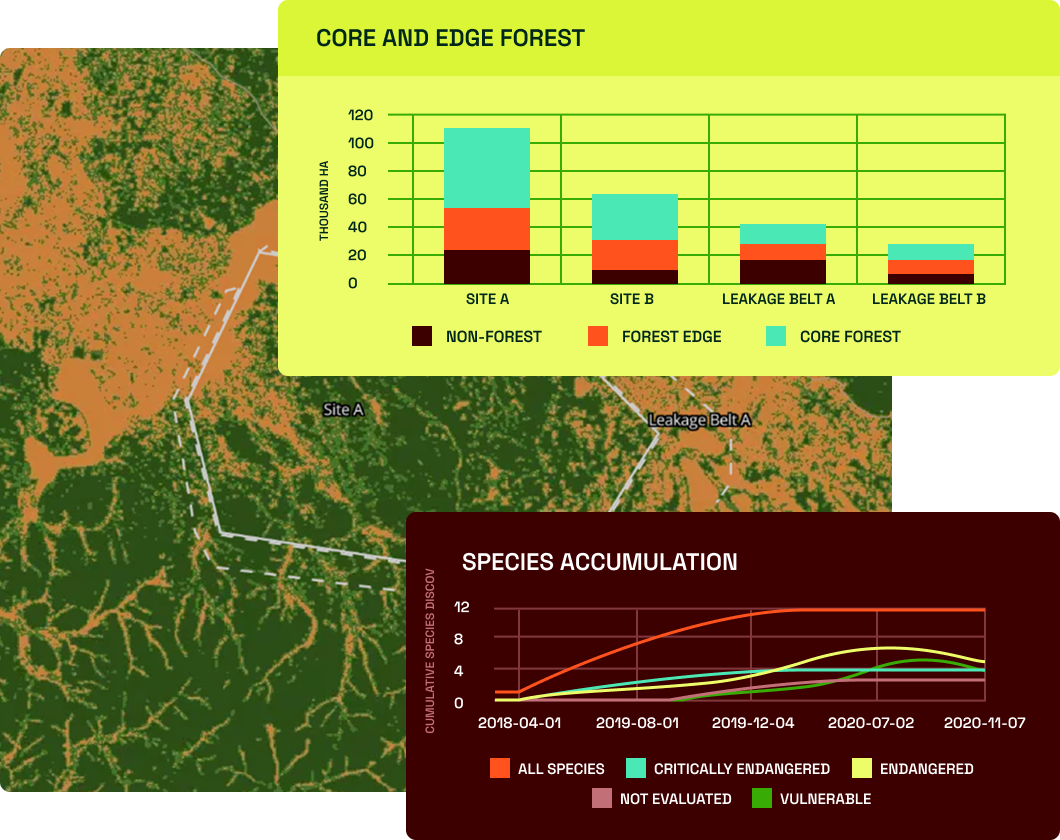Click the Site A forest edge bar segment
The height and width of the screenshot is (840, 1060).
tap(487, 229)
